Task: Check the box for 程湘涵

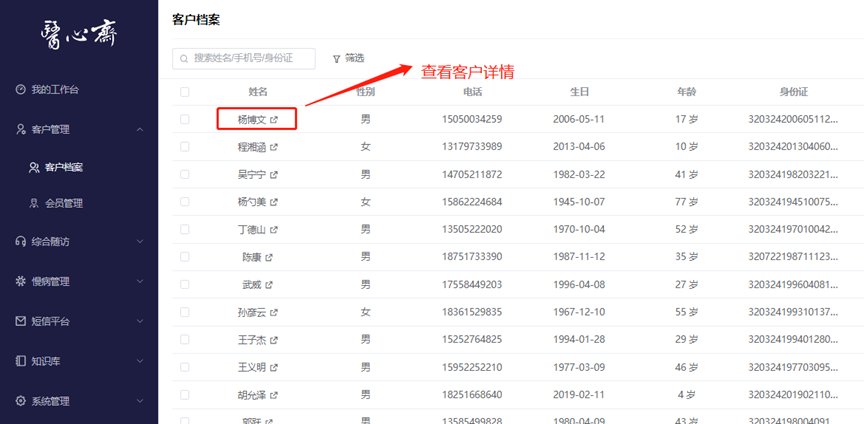Action: (x=185, y=147)
